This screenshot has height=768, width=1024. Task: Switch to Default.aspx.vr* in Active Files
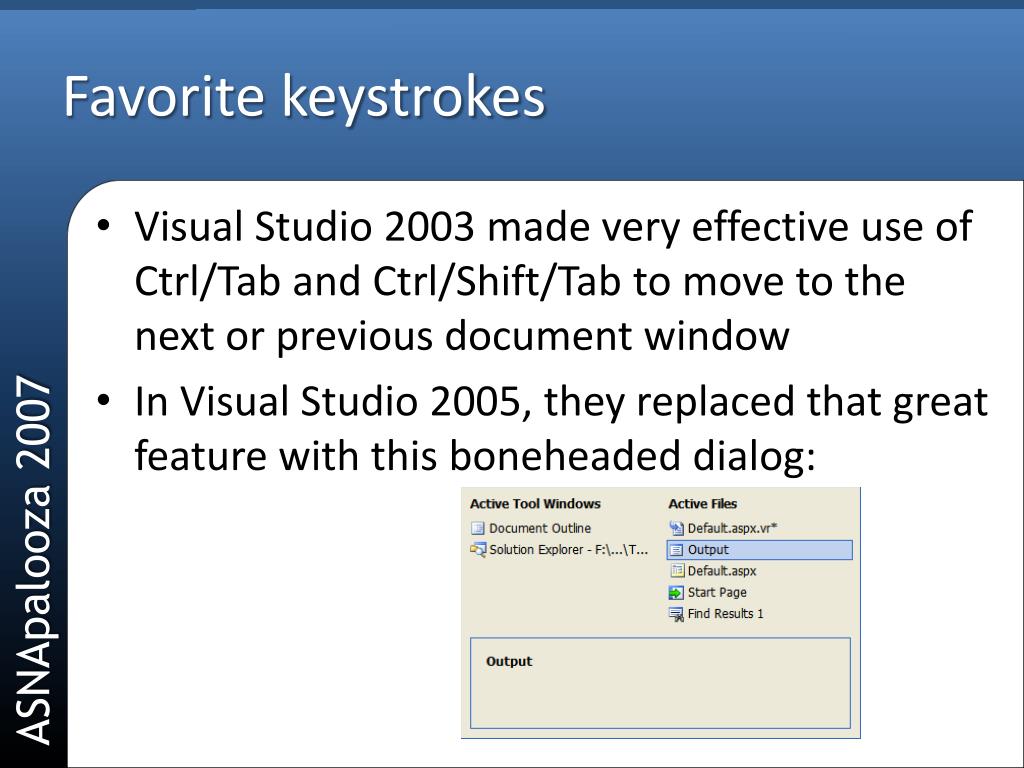[x=723, y=528]
